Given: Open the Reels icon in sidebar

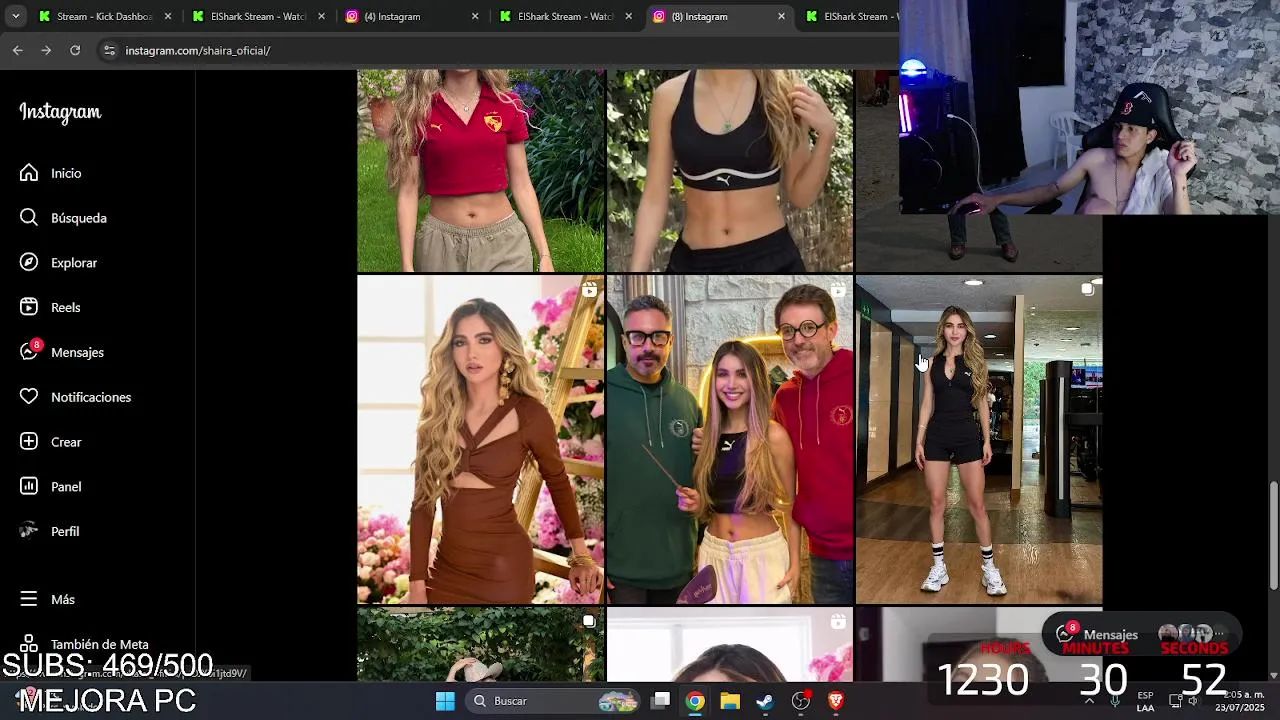Looking at the screenshot, I should (x=29, y=307).
